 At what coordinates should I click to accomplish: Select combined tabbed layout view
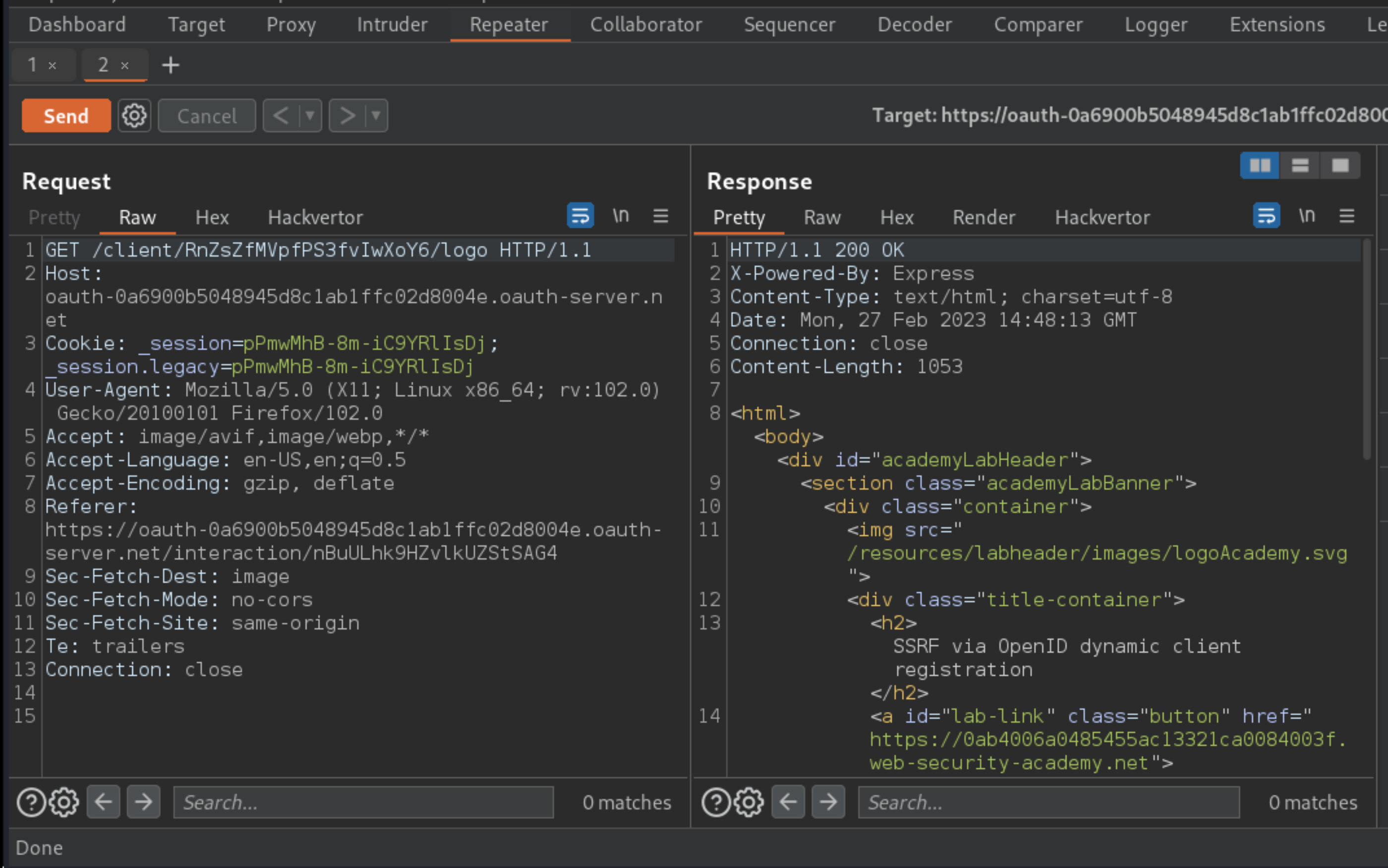pyautogui.click(x=1340, y=166)
